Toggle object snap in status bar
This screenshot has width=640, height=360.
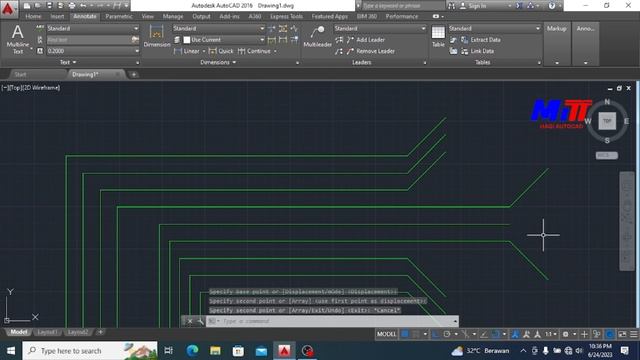(495, 334)
